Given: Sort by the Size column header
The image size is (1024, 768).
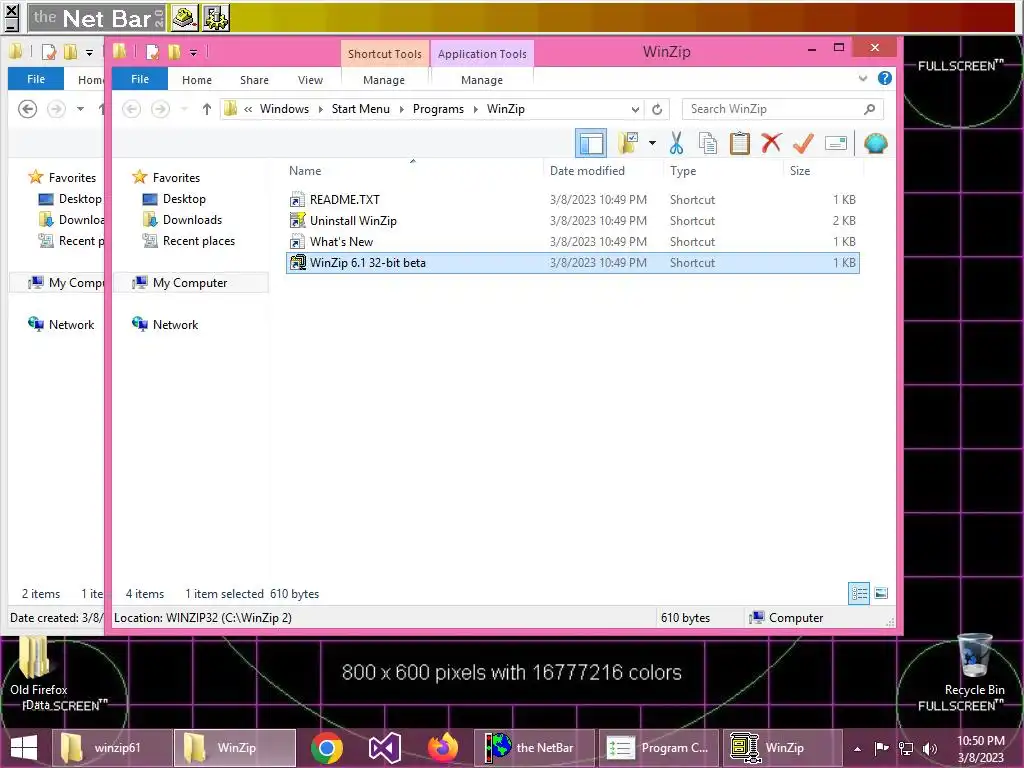Looking at the screenshot, I should coord(800,170).
